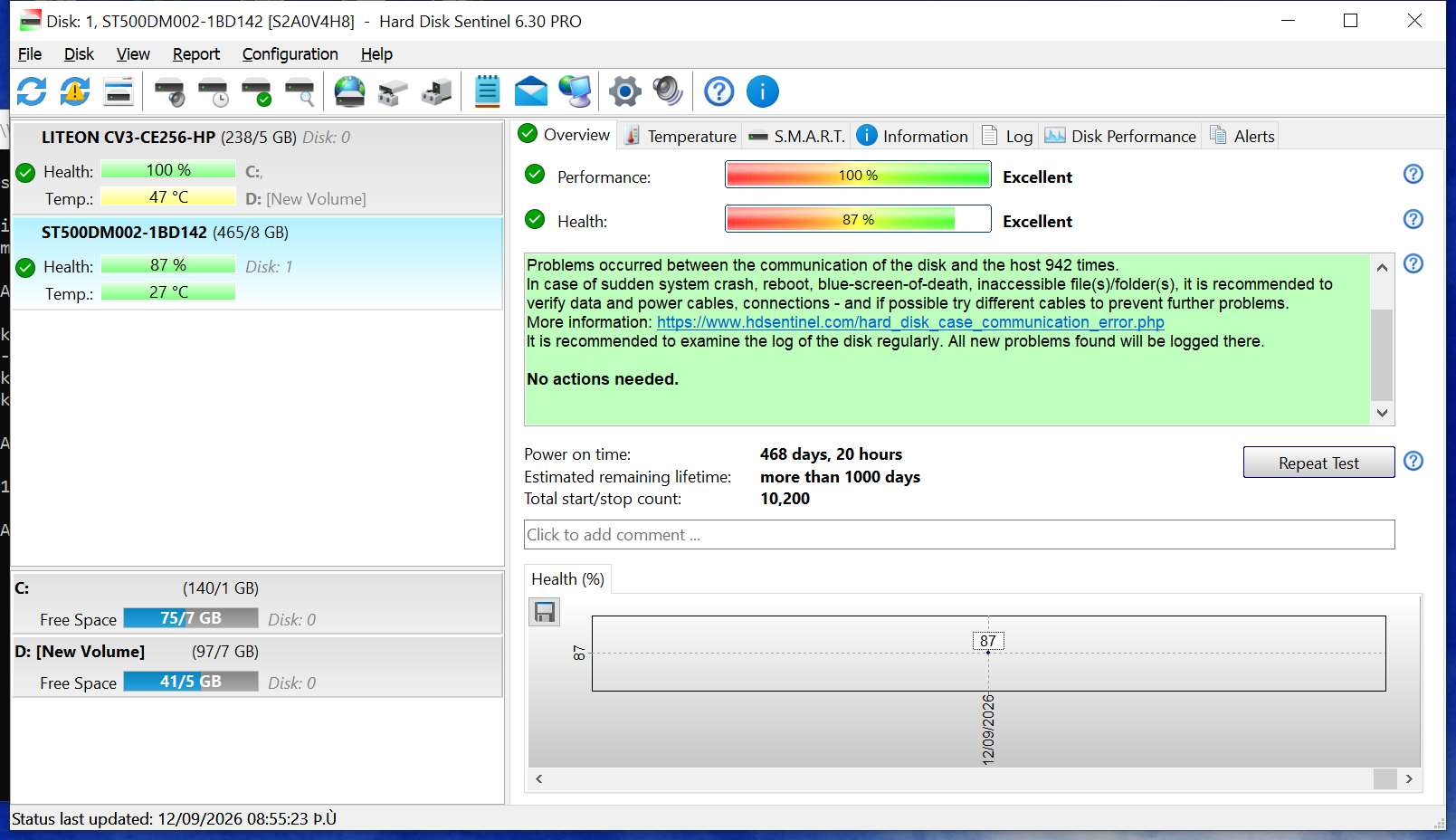Screen dimensions: 1456x840
Task: Switch to the Temperature tab
Action: point(680,136)
